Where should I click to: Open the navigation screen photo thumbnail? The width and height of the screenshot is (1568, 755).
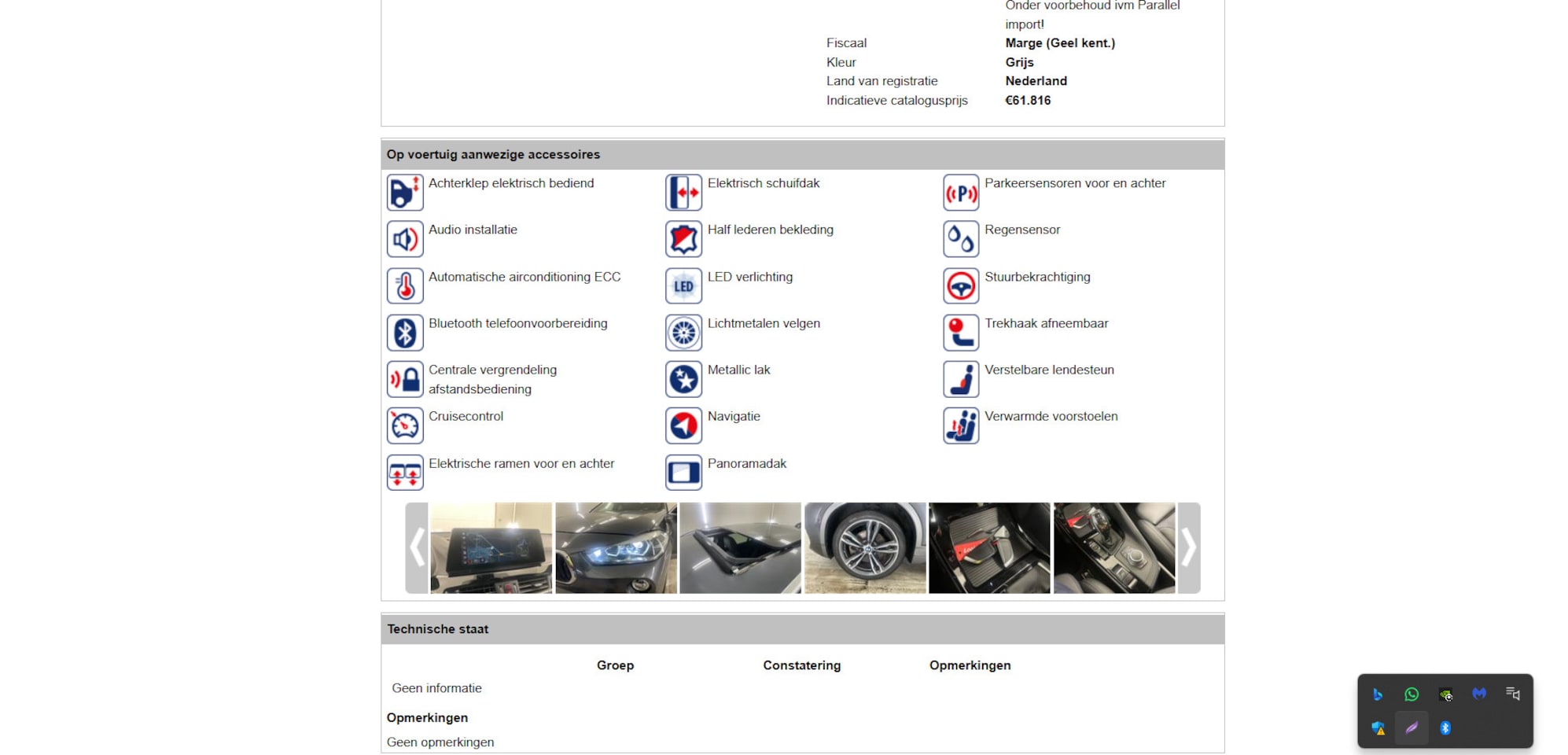[x=491, y=547]
